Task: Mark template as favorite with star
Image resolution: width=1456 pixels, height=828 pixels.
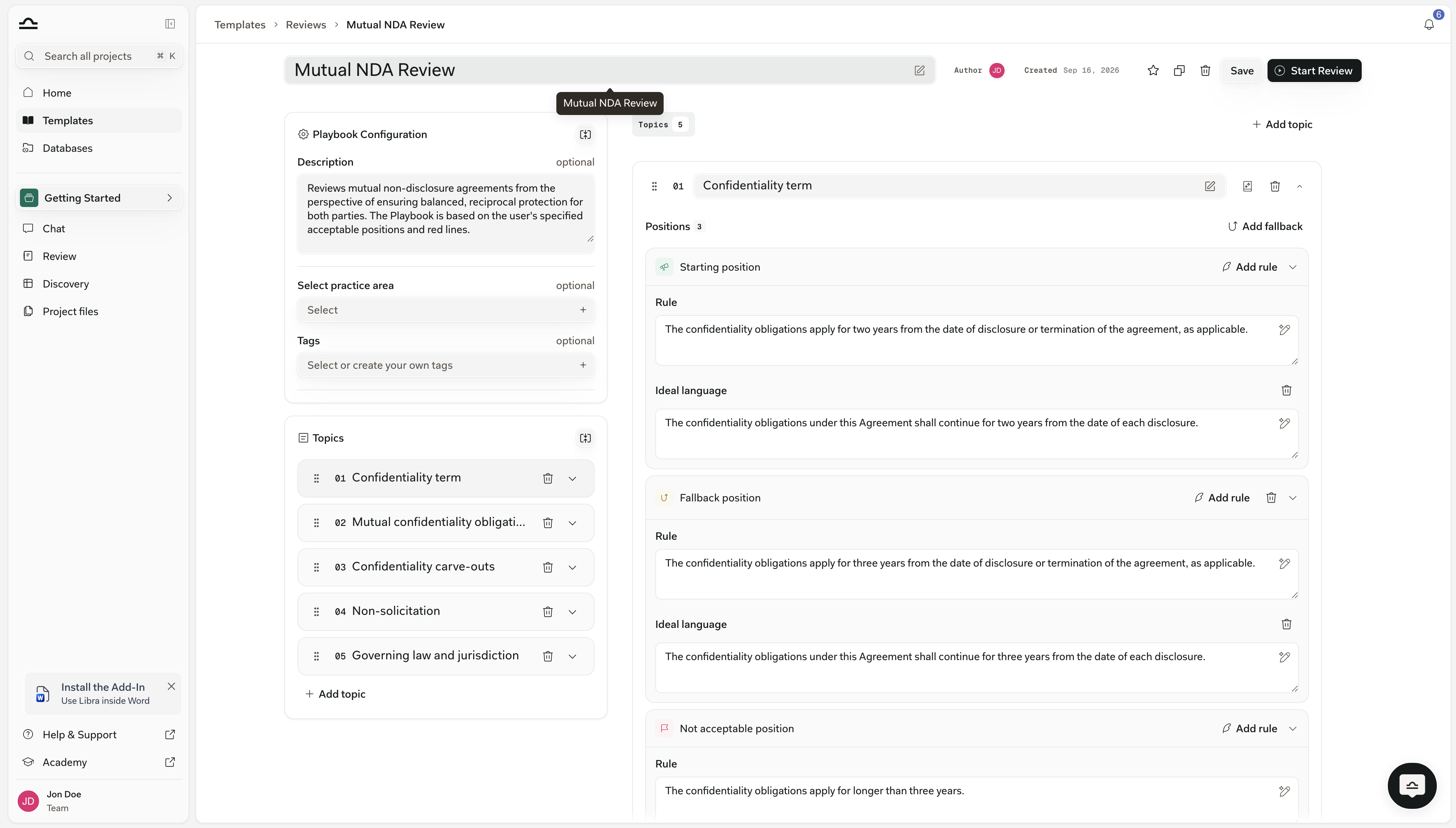Action: tap(1153, 71)
